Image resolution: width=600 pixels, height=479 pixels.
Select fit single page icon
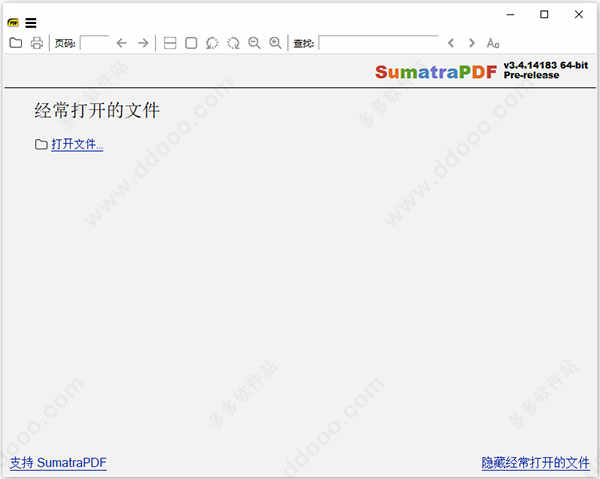click(x=191, y=43)
